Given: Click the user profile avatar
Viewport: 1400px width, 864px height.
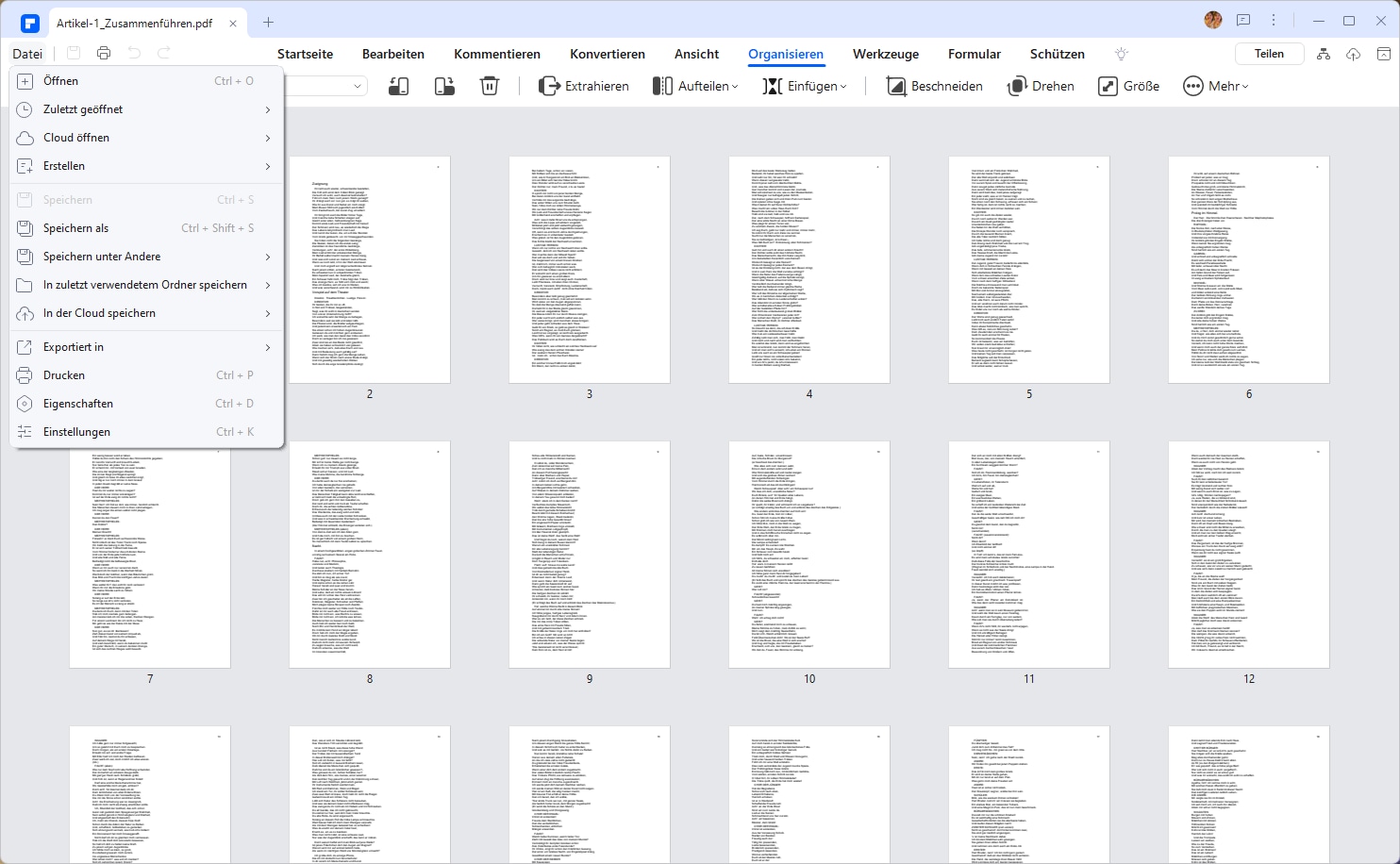Looking at the screenshot, I should pyautogui.click(x=1213, y=20).
